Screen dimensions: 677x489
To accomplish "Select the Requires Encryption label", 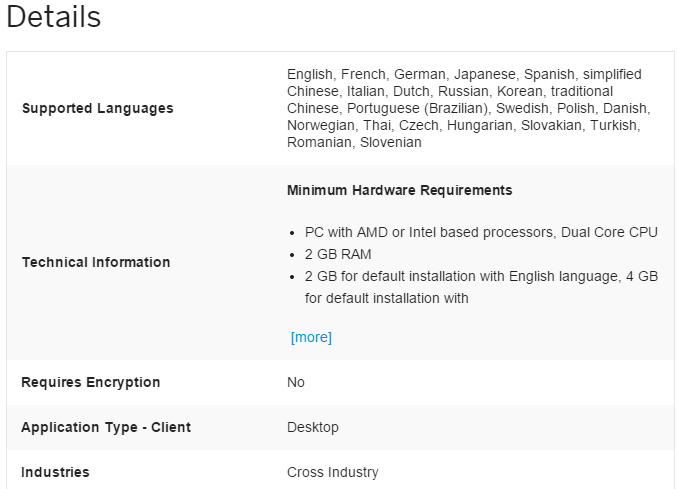I will coord(90,382).
